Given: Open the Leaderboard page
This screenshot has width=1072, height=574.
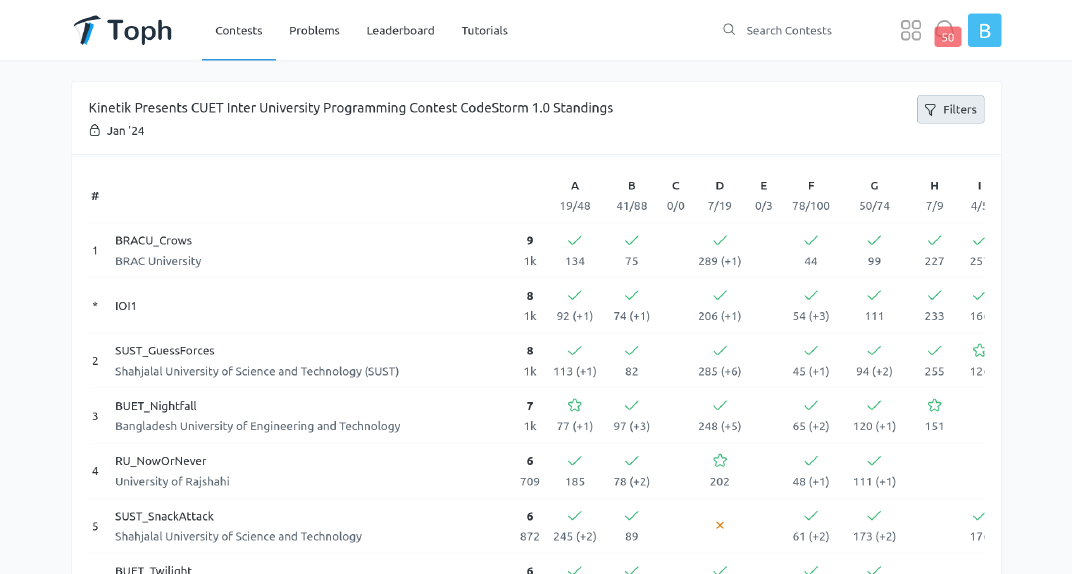Looking at the screenshot, I should pyautogui.click(x=400, y=30).
